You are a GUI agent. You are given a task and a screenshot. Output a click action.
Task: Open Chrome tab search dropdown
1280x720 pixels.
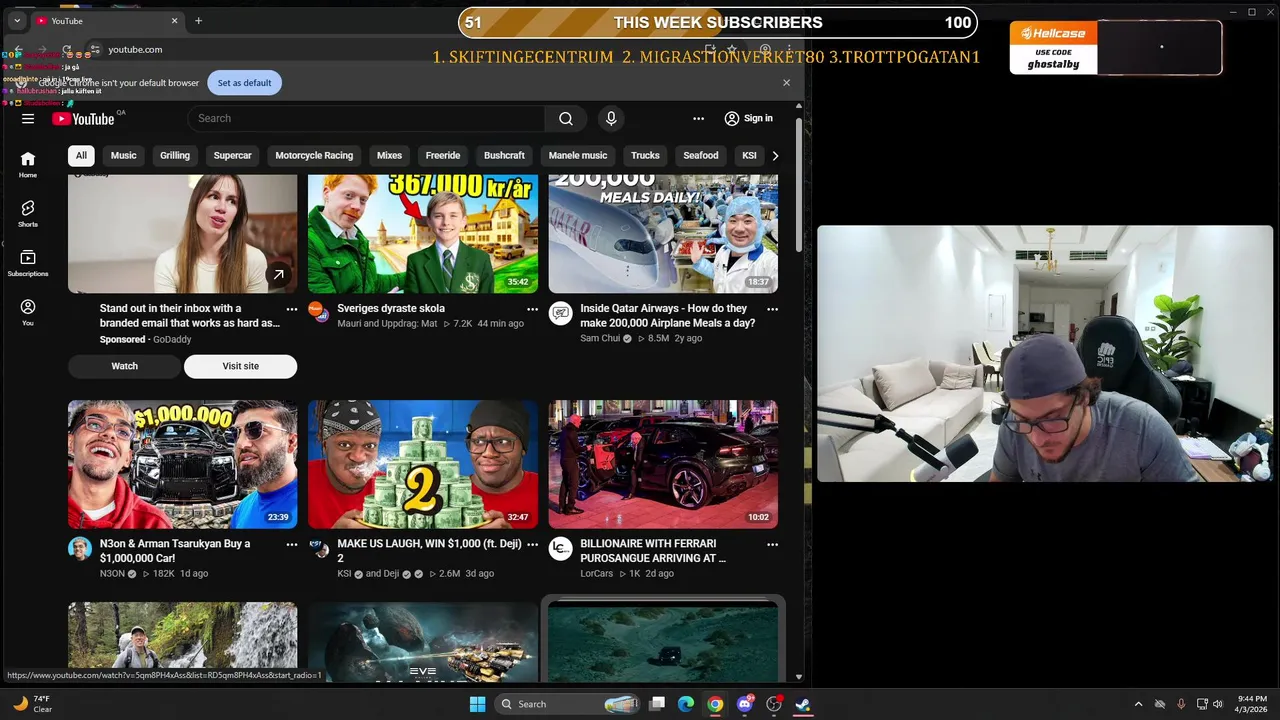point(17,20)
